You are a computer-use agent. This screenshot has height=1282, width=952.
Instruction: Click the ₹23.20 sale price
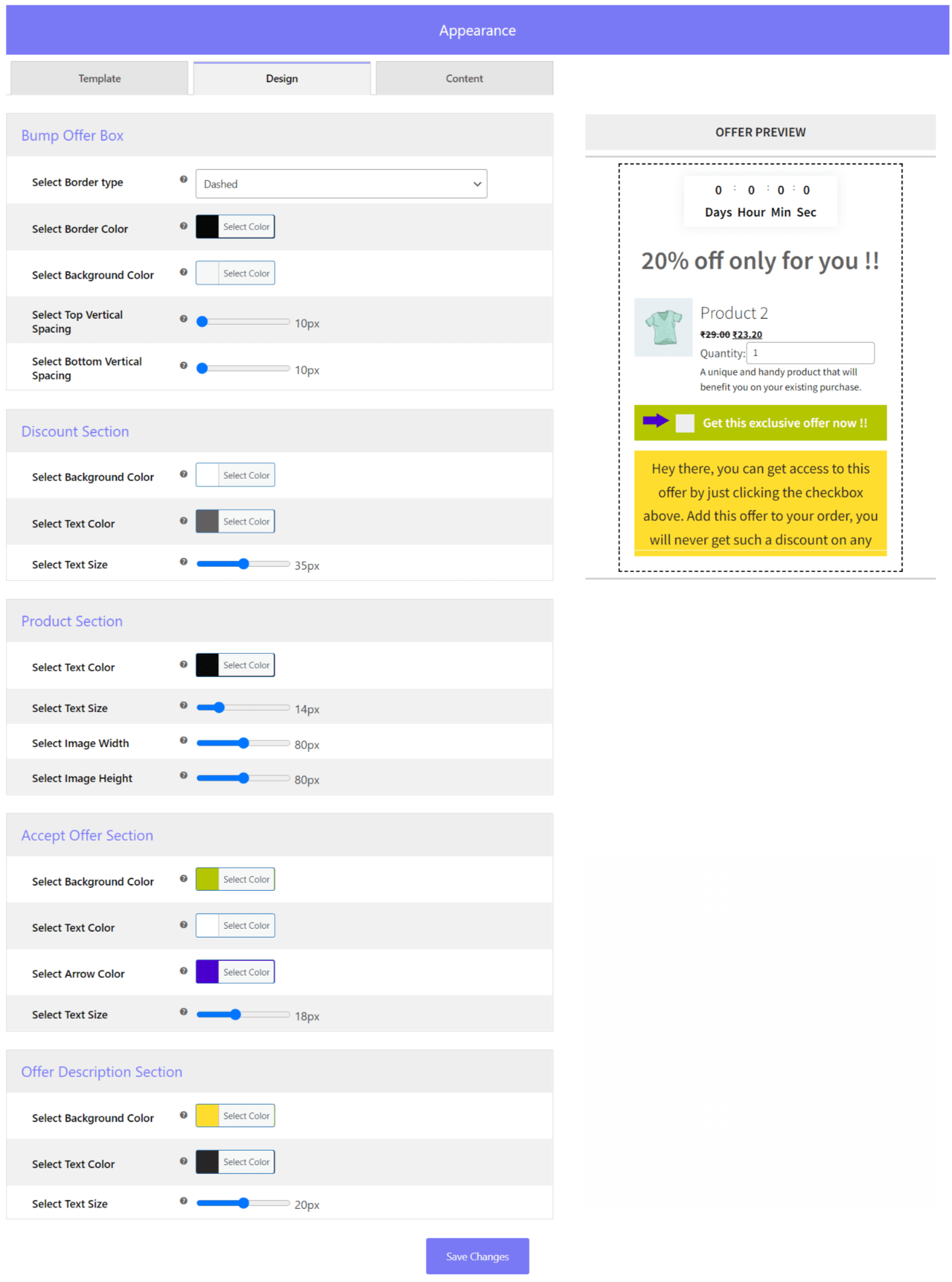[x=748, y=335]
